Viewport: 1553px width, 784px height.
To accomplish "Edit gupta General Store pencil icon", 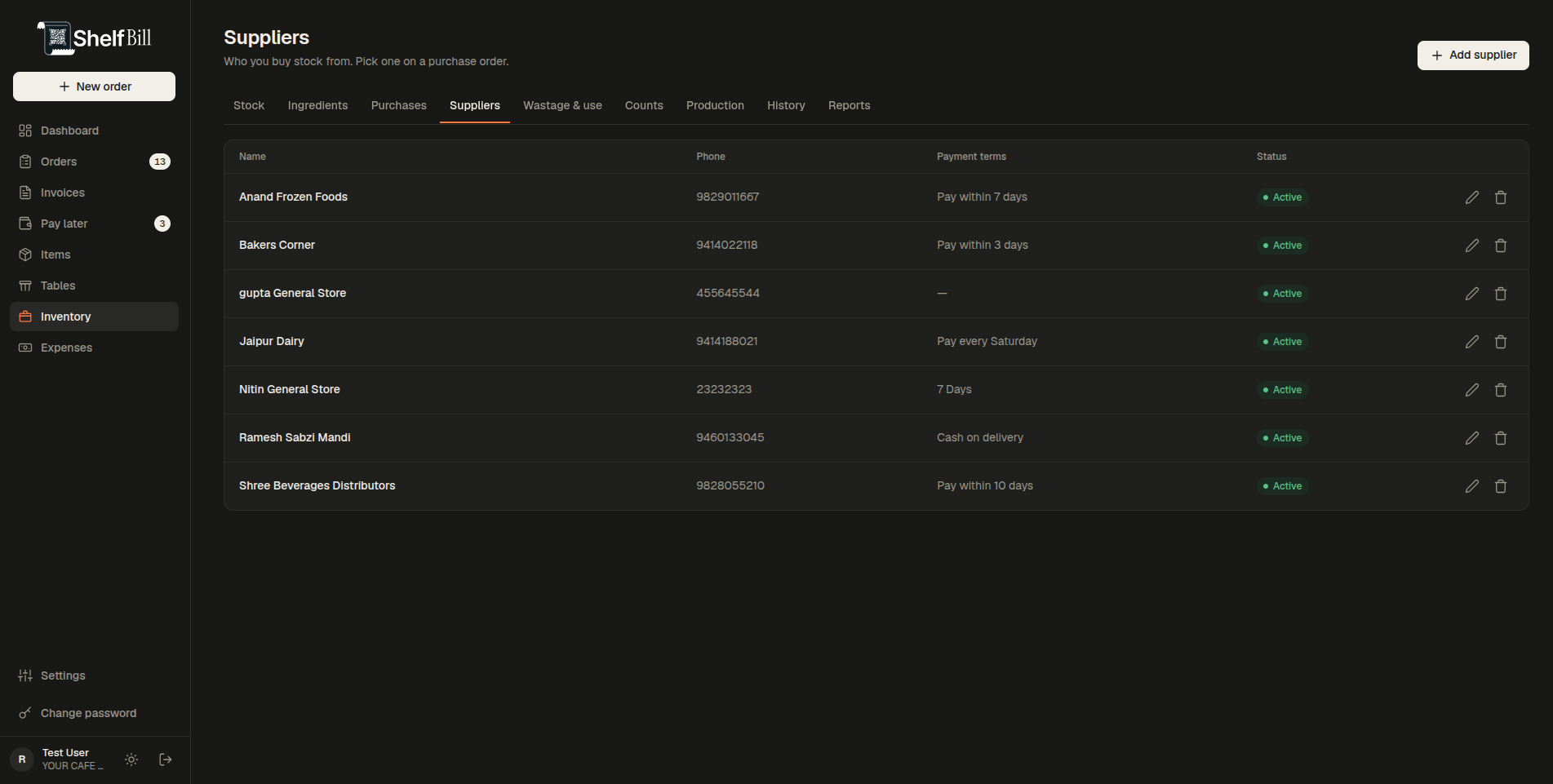I will 1471,294.
